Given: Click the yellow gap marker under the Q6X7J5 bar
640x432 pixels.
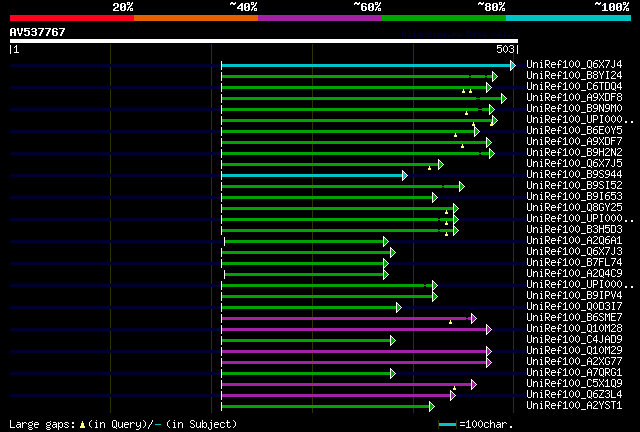Looking at the screenshot, I should (429, 168).
